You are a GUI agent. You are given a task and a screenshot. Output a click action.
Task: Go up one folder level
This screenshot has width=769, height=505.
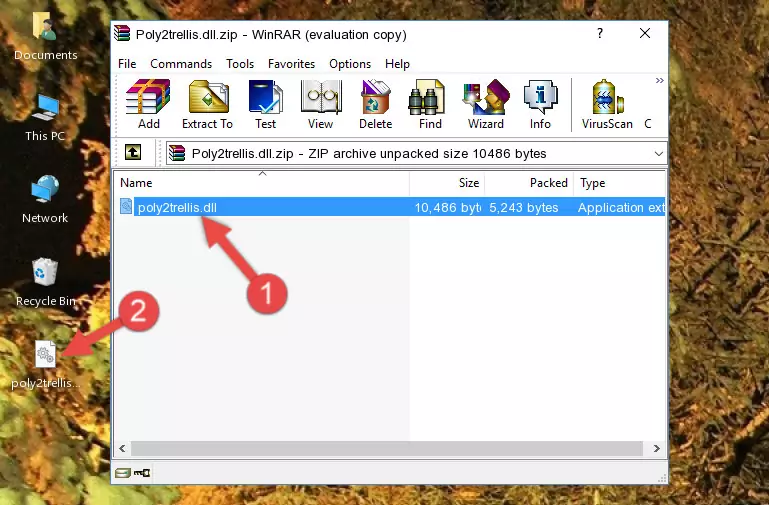click(133, 152)
